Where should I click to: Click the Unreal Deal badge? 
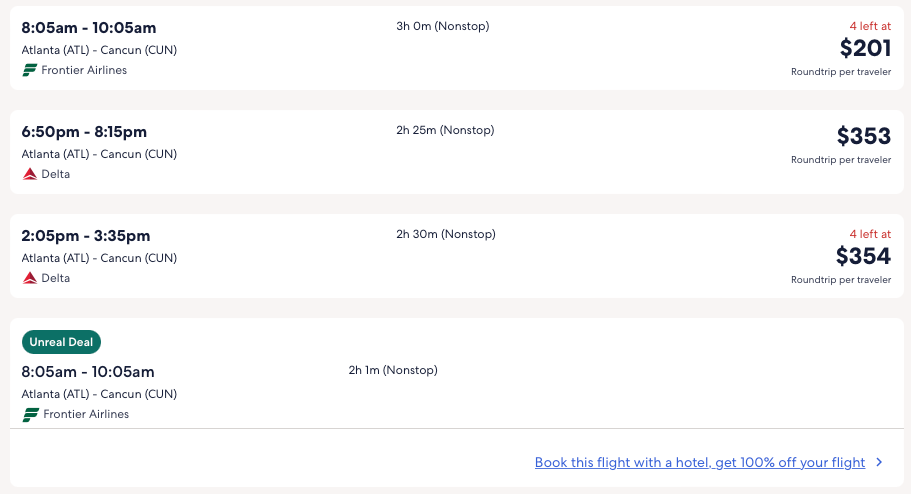61,342
